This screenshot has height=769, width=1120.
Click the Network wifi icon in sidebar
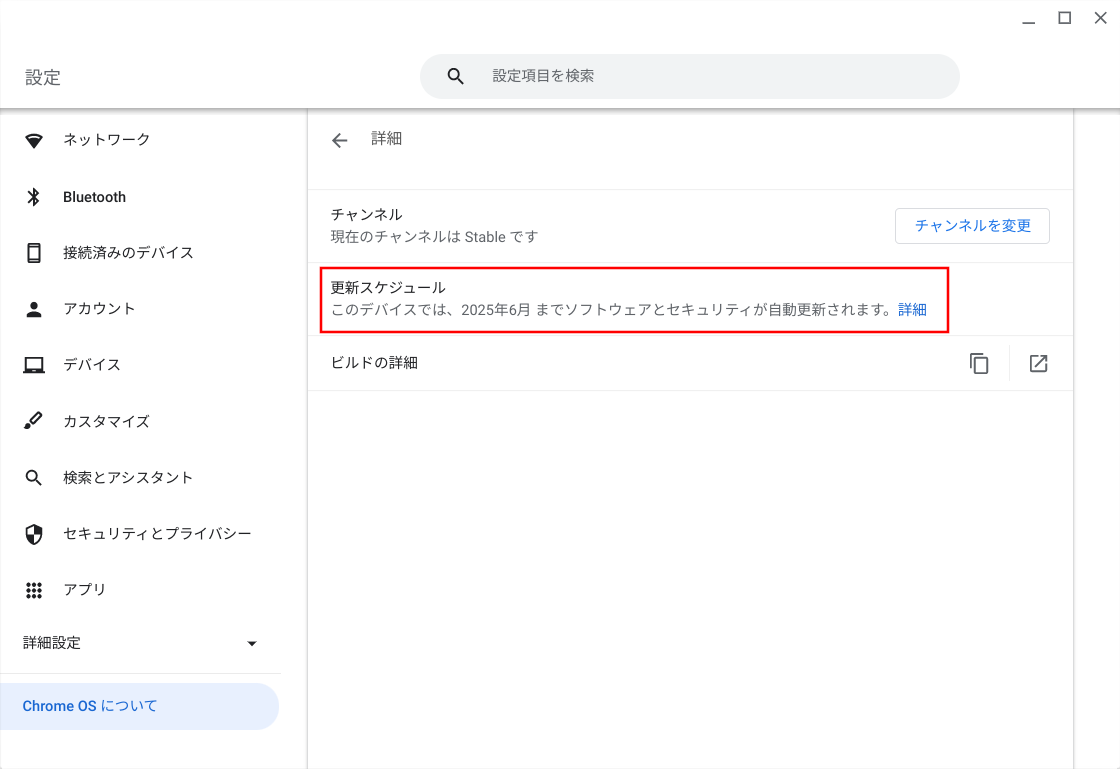pyautogui.click(x=34, y=140)
